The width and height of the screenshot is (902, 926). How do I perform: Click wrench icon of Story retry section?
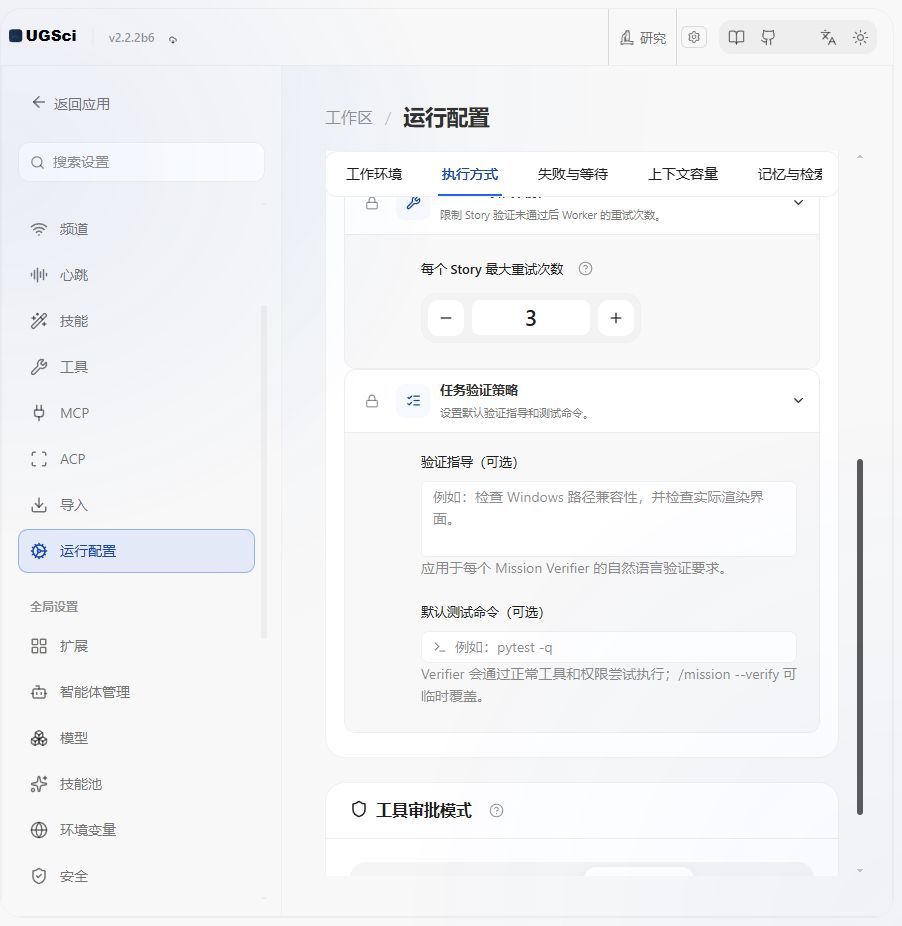[413, 204]
